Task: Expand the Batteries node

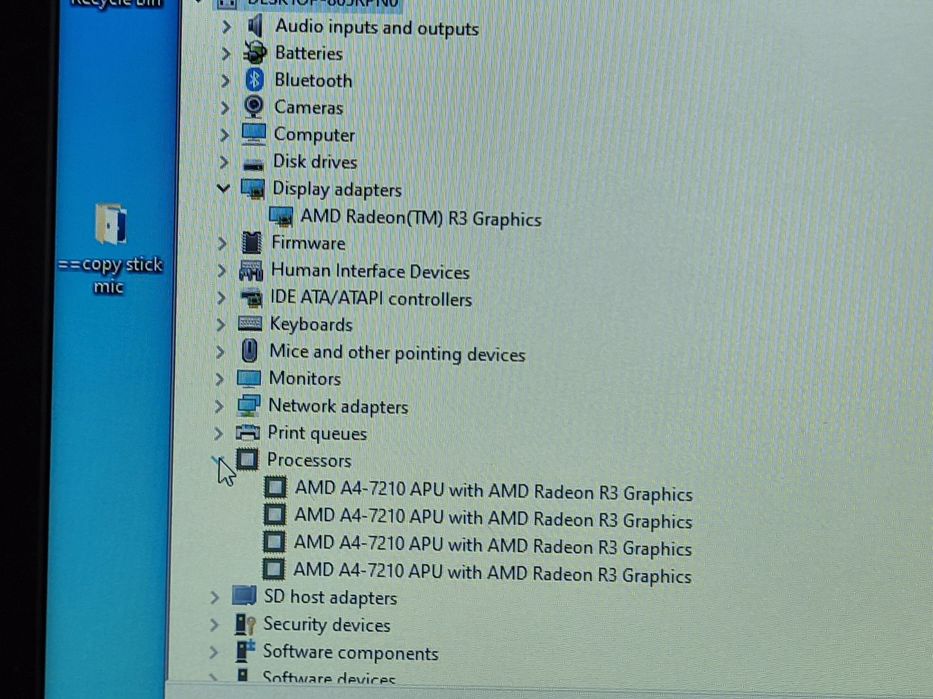Action: point(226,54)
